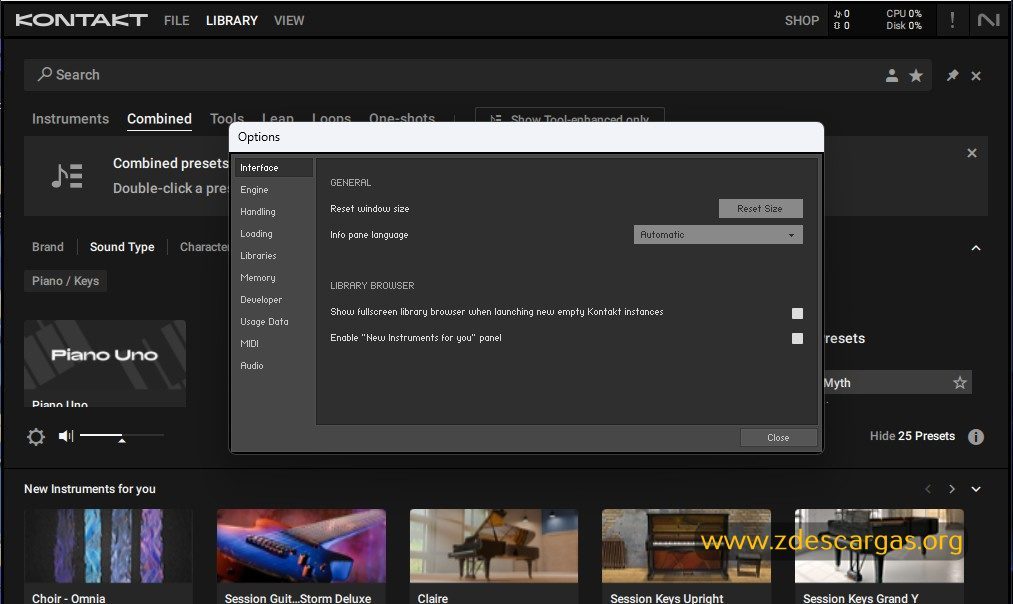Open the FILE menu
Image resolution: width=1013 pixels, height=604 pixels.
[176, 21]
